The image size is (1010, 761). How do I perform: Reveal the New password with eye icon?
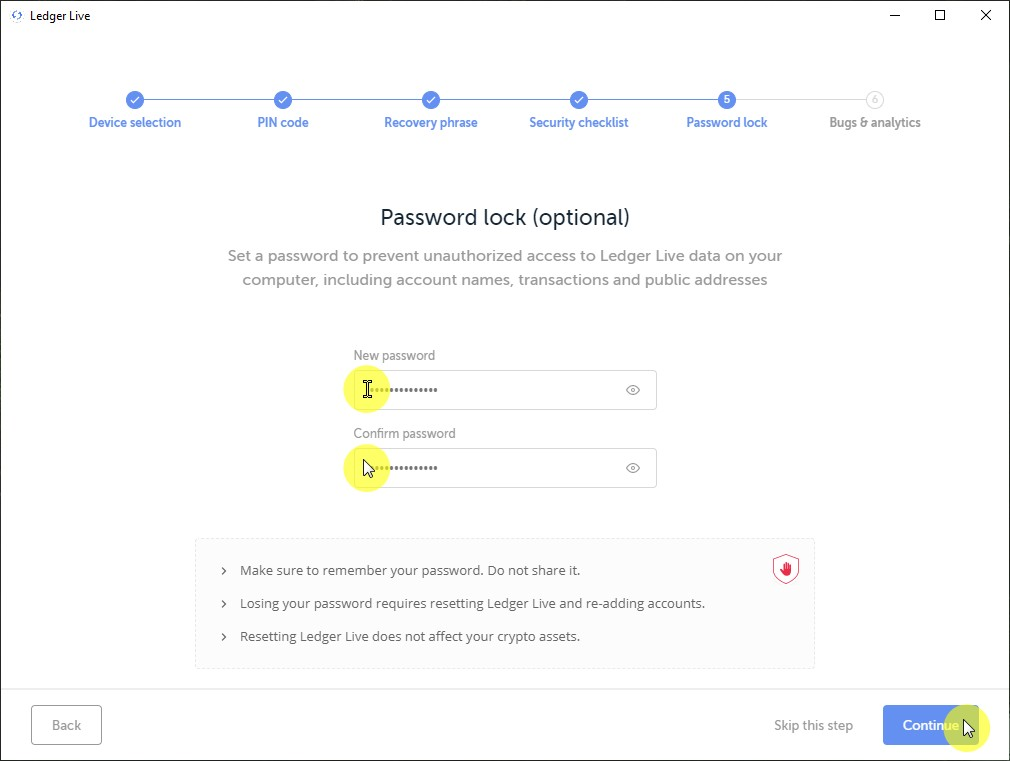click(633, 390)
